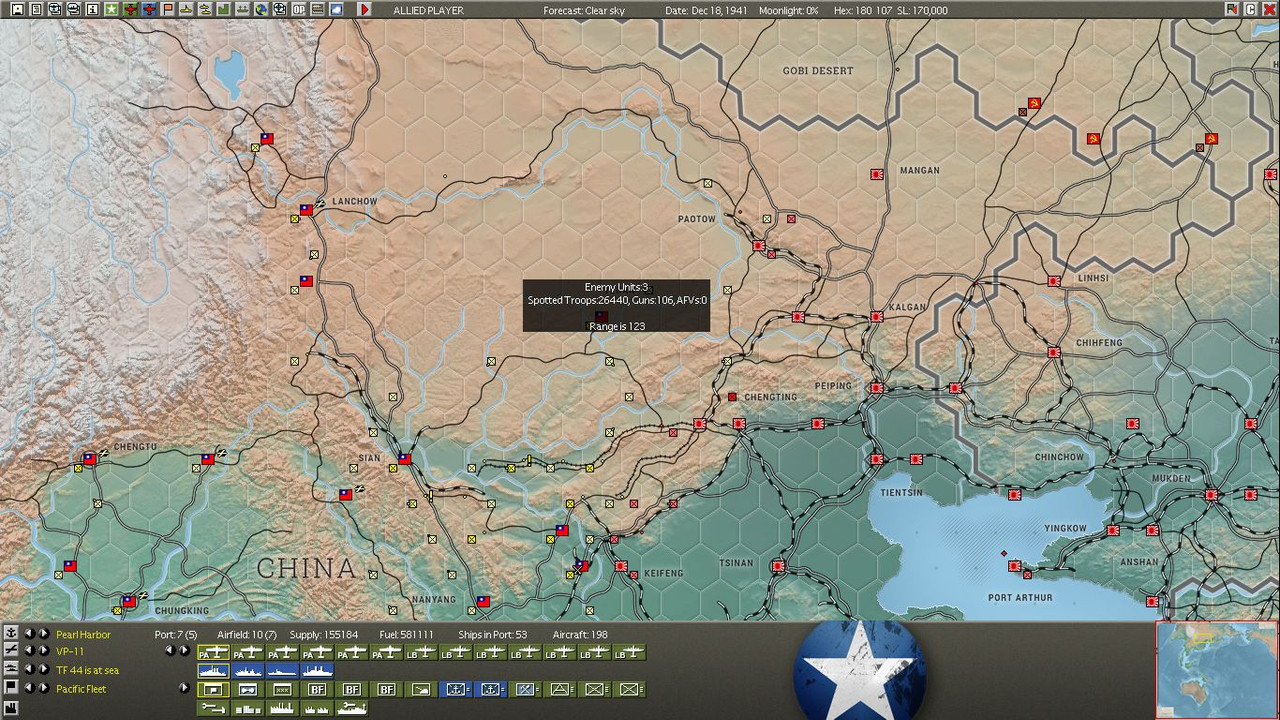The height and width of the screenshot is (720, 1280).
Task: Select the last blue ship task force icon
Action: 317,670
